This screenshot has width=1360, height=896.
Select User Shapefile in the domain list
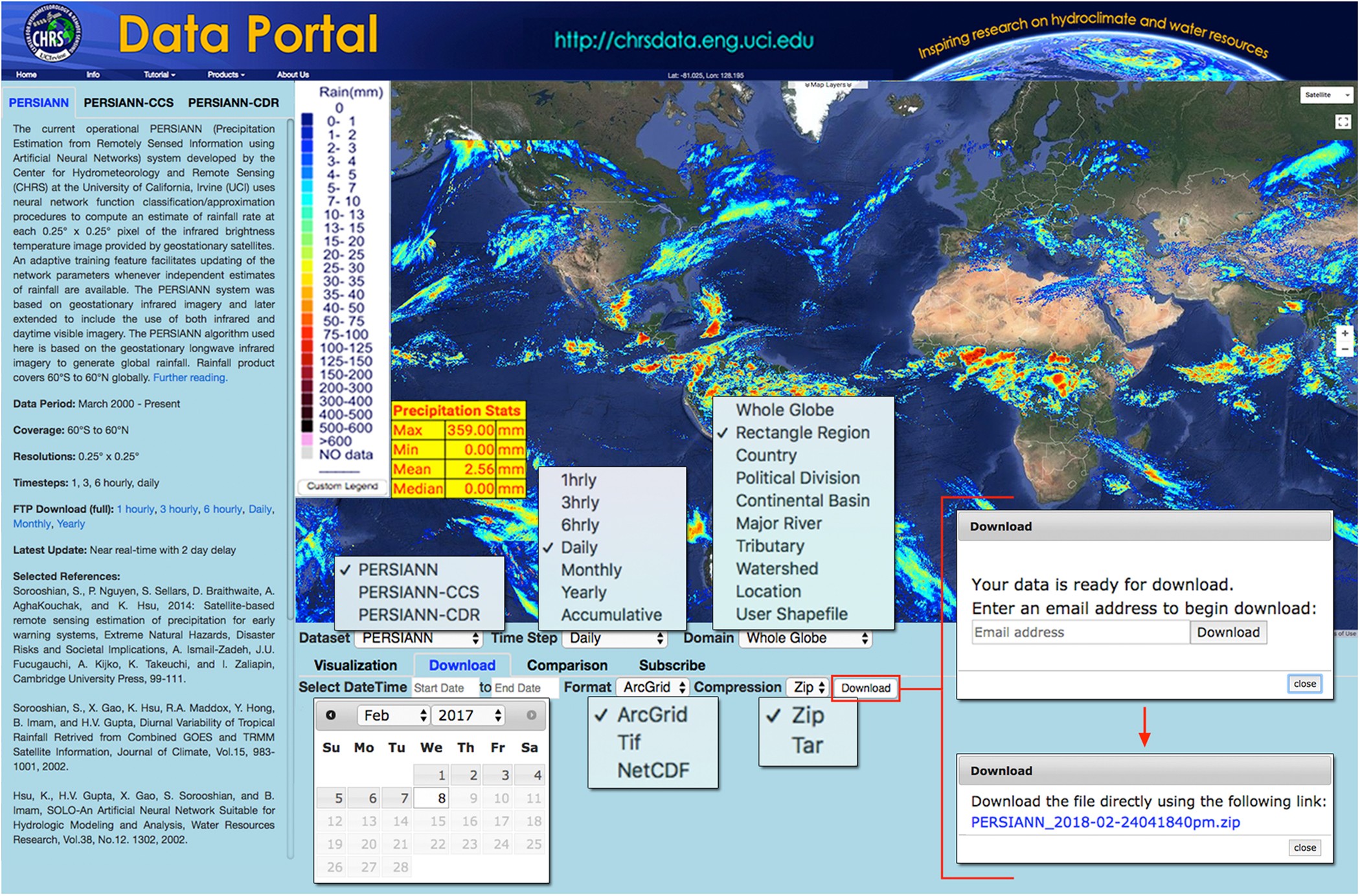click(791, 614)
